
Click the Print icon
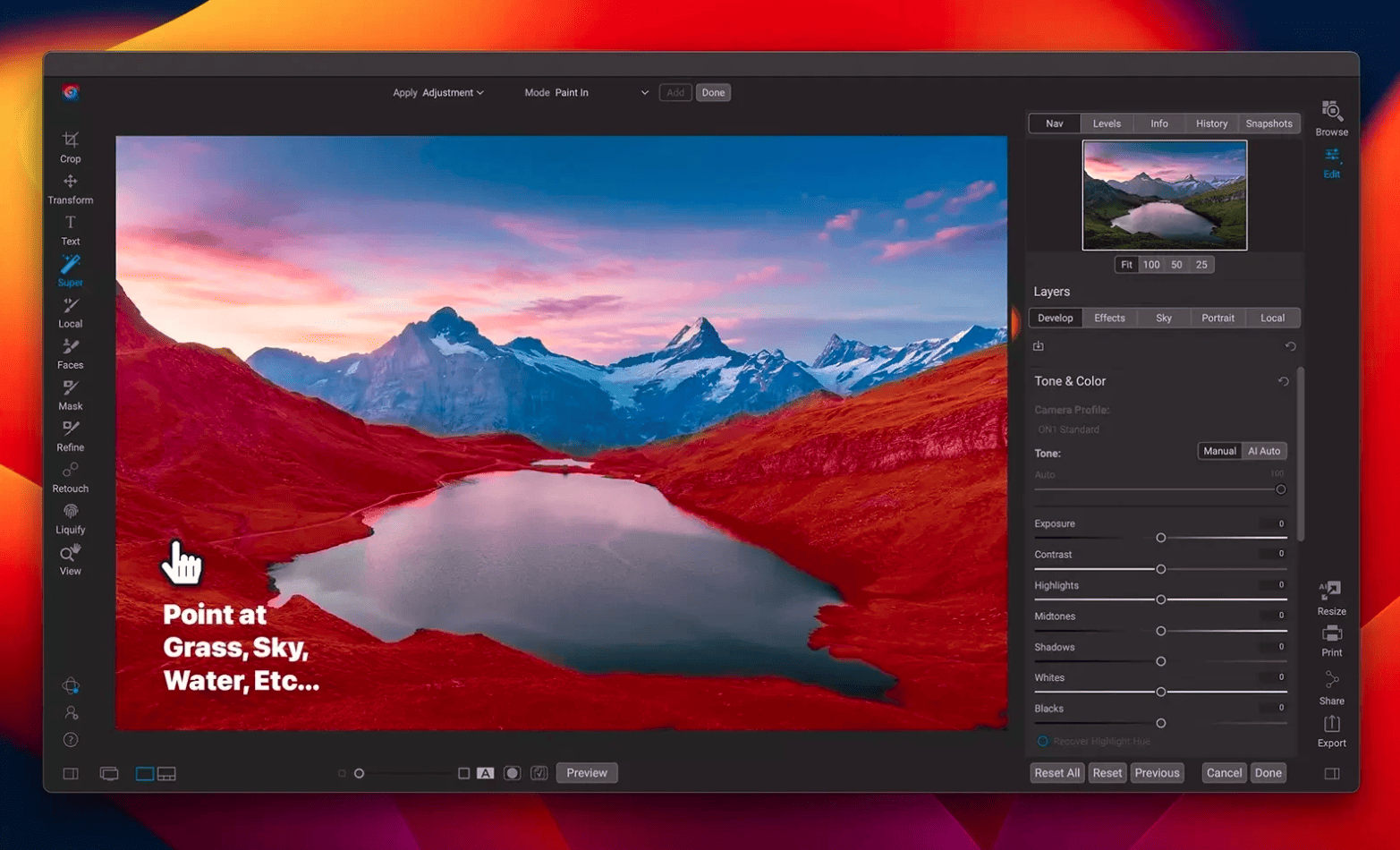(1332, 641)
